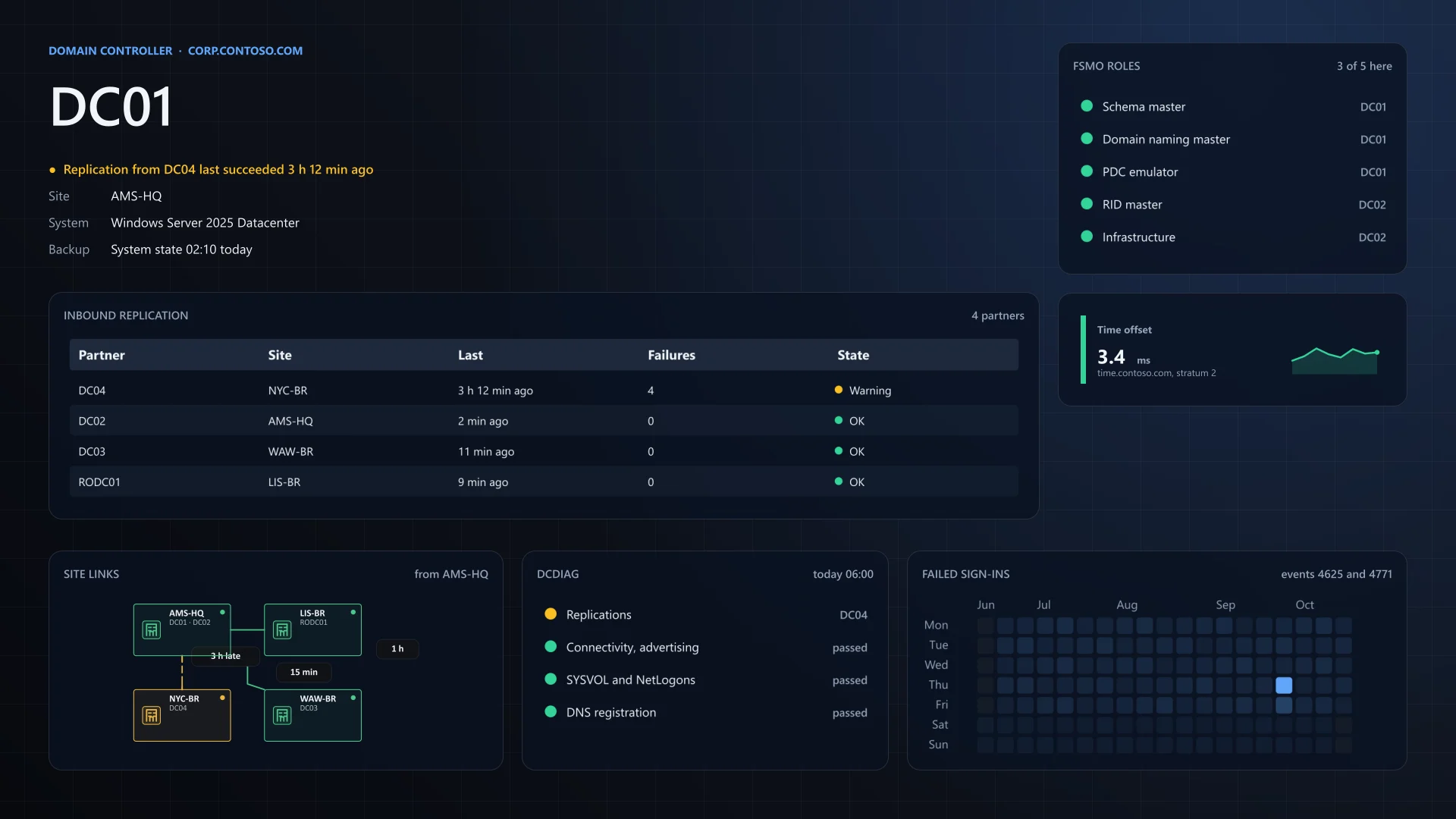Sort by the Failures column header

pyautogui.click(x=671, y=355)
